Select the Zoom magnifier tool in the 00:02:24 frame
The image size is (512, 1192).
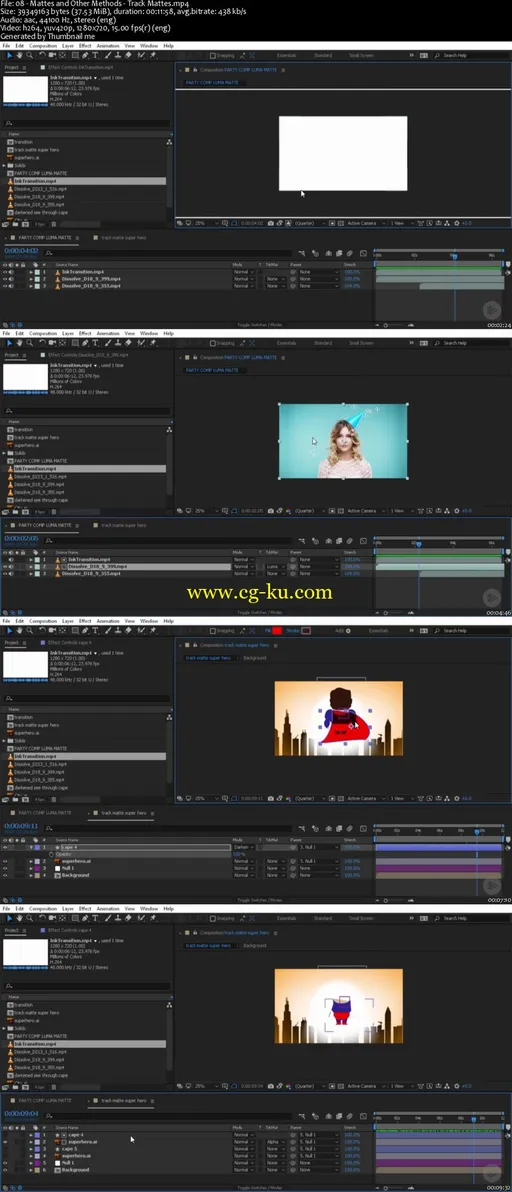click(29, 55)
